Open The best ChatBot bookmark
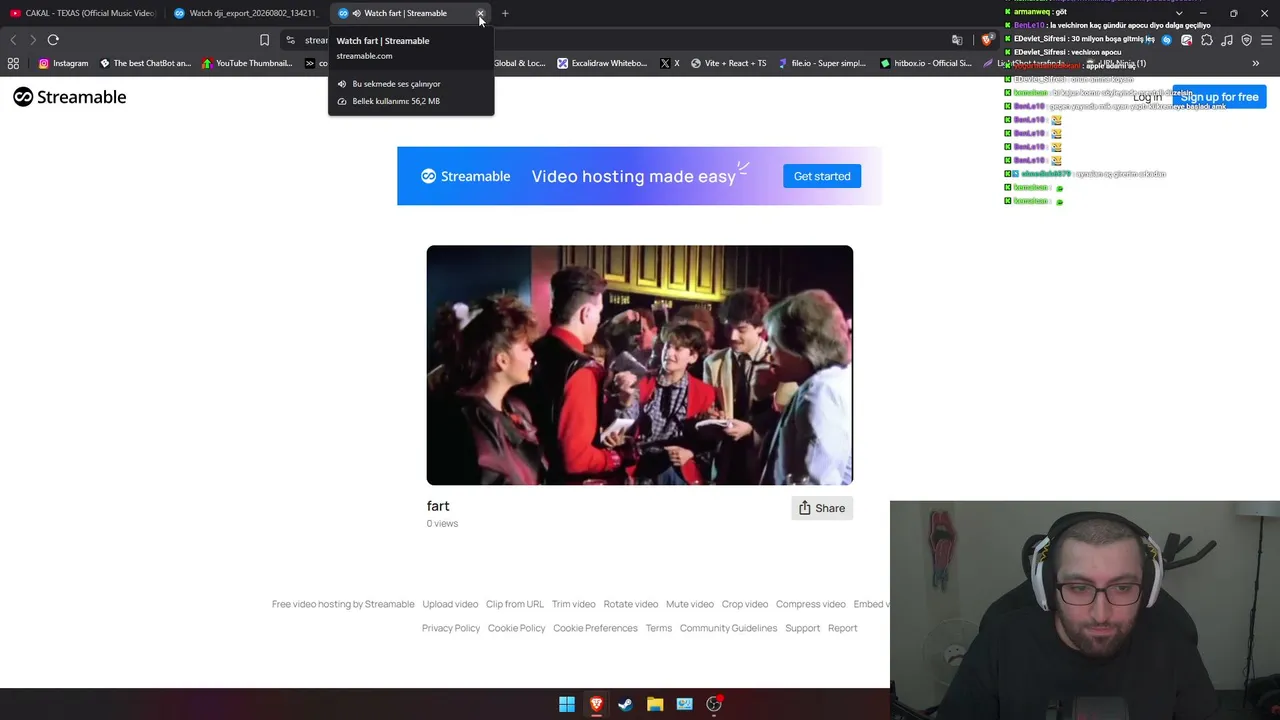Screen dimensions: 1280x720 click(x=145, y=63)
